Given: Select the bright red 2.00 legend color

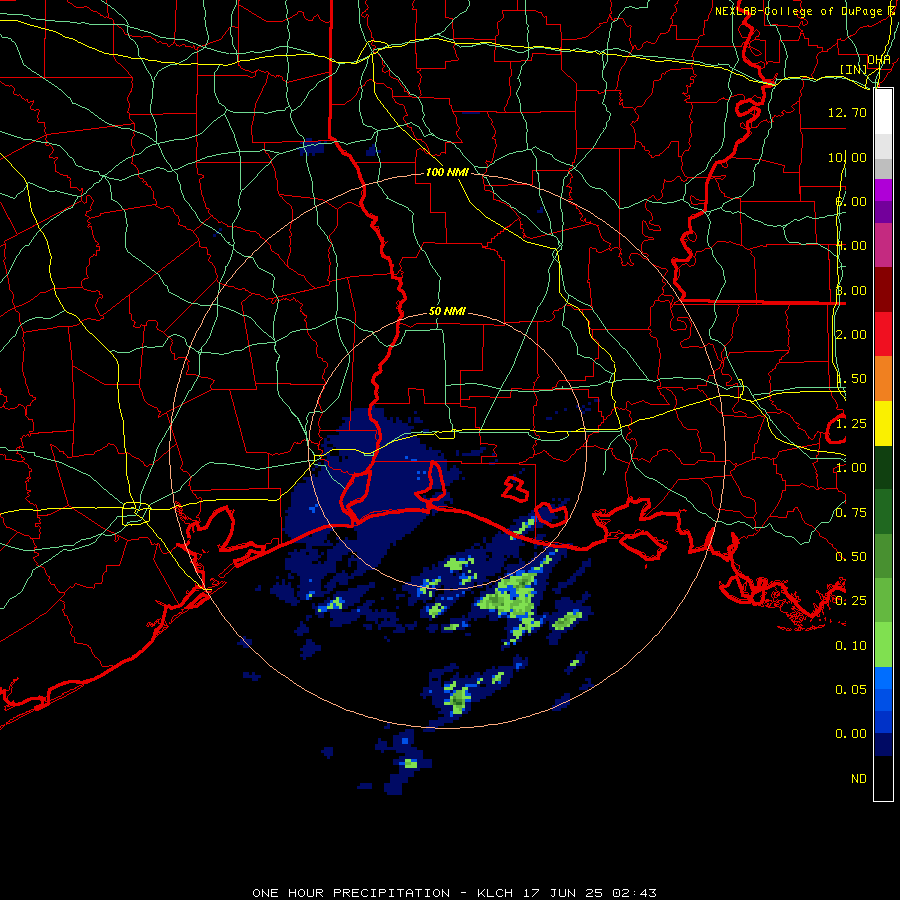Looking at the screenshot, I should pos(883,334).
